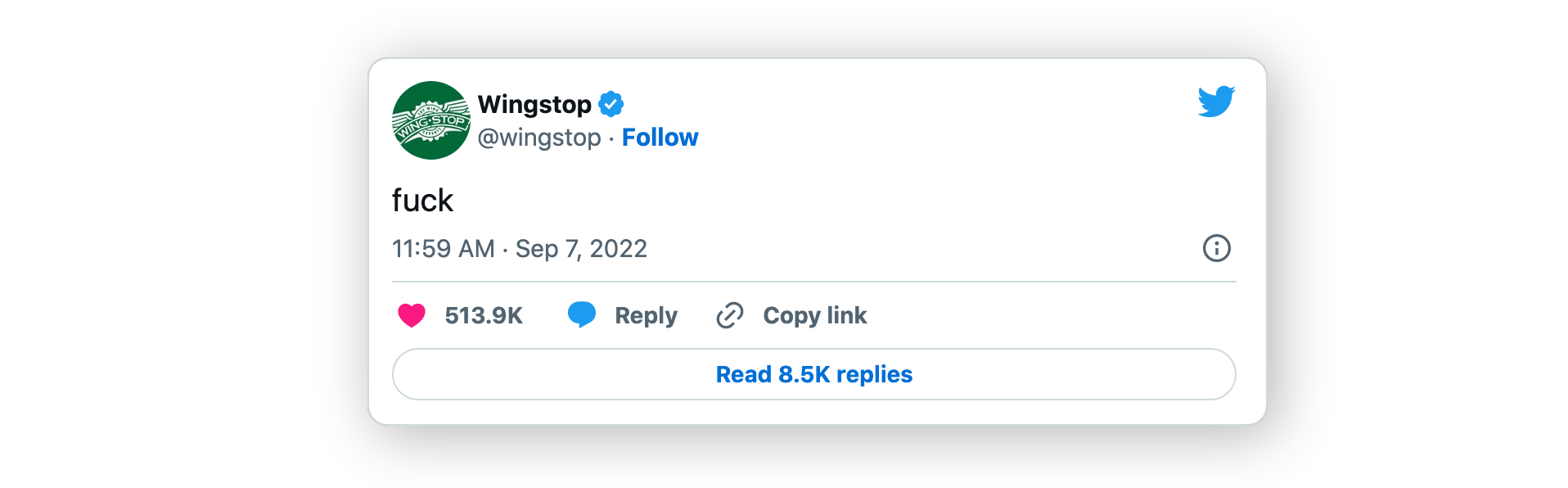Open the Twitter info circle icon

tap(1217, 248)
